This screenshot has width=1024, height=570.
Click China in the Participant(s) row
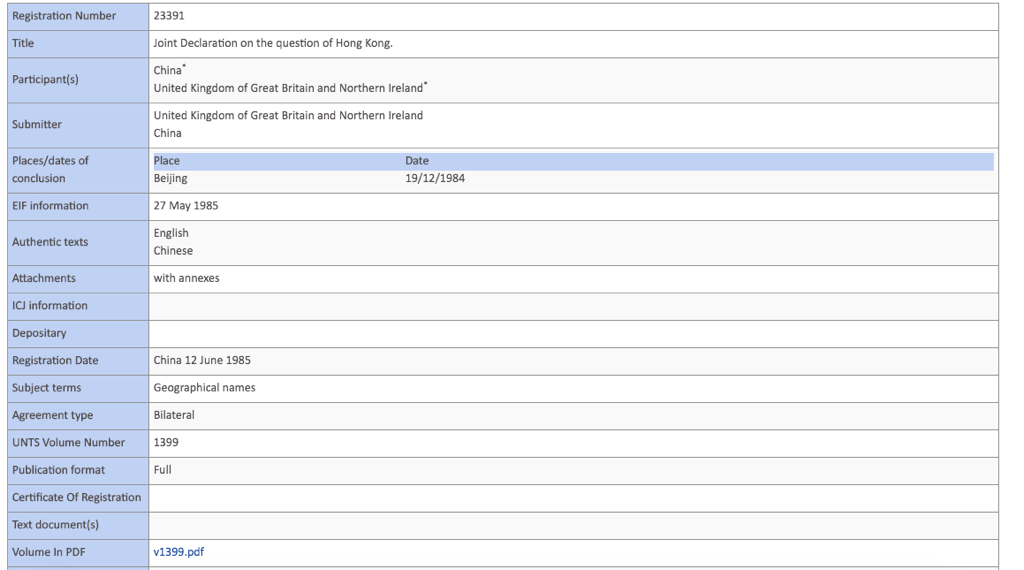[x=168, y=71]
